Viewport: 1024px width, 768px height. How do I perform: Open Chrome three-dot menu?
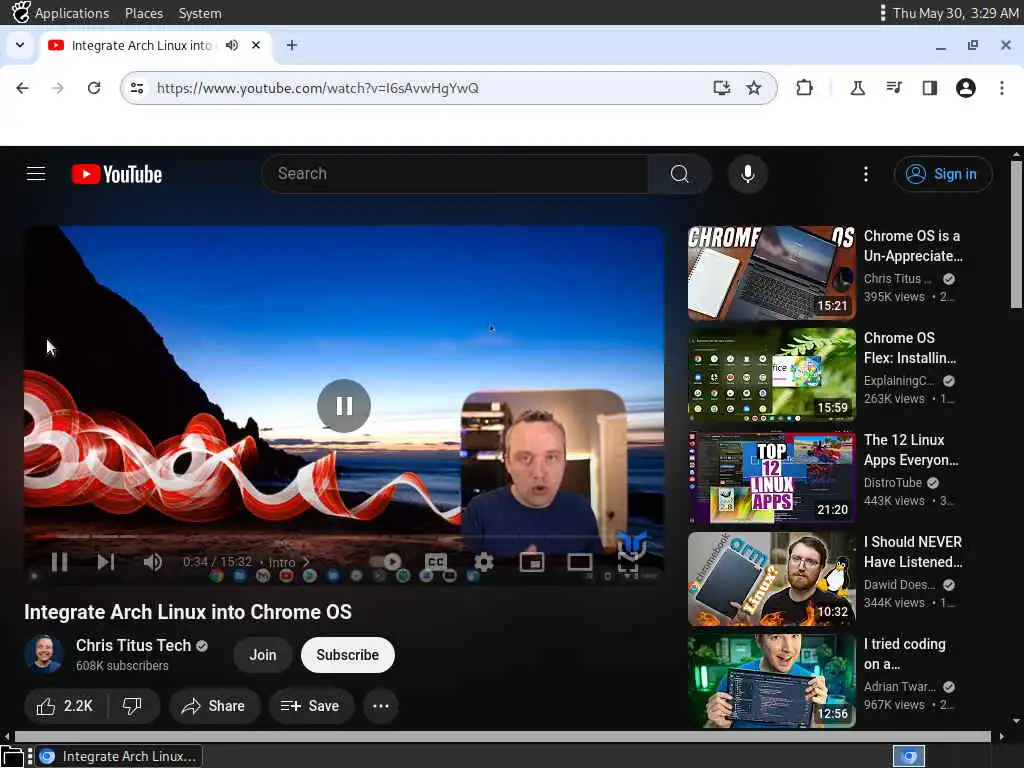click(x=1002, y=88)
